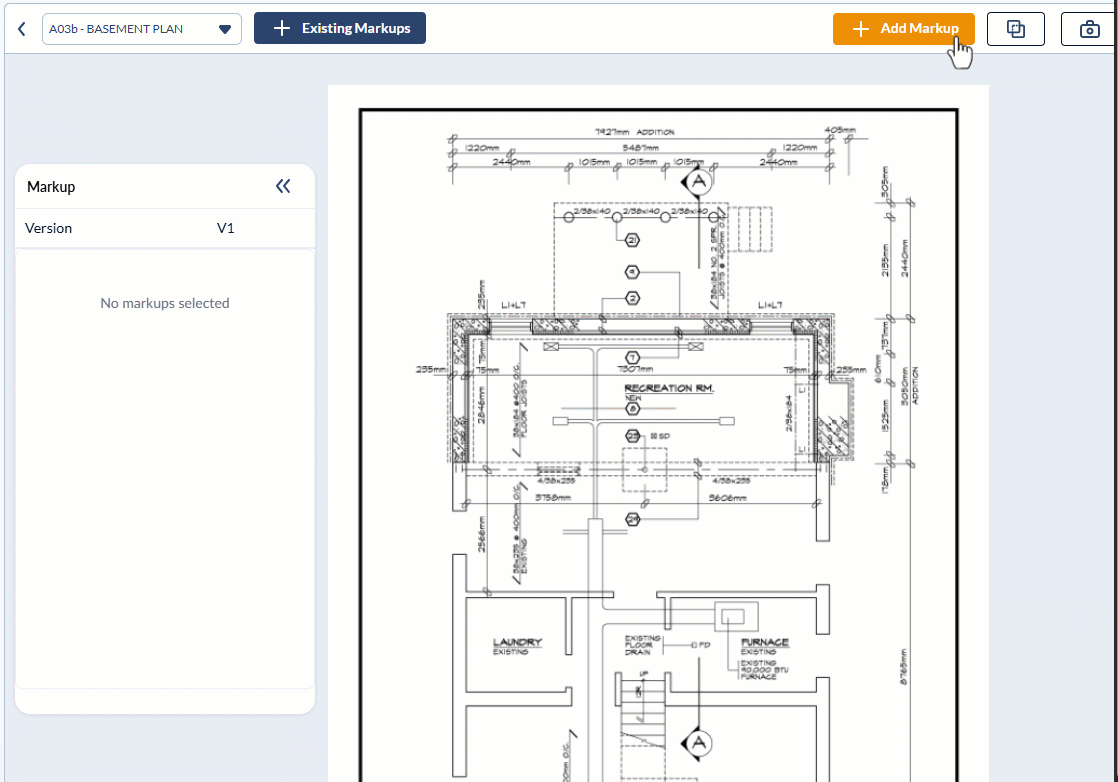Collapse the Markup side panel

click(283, 186)
